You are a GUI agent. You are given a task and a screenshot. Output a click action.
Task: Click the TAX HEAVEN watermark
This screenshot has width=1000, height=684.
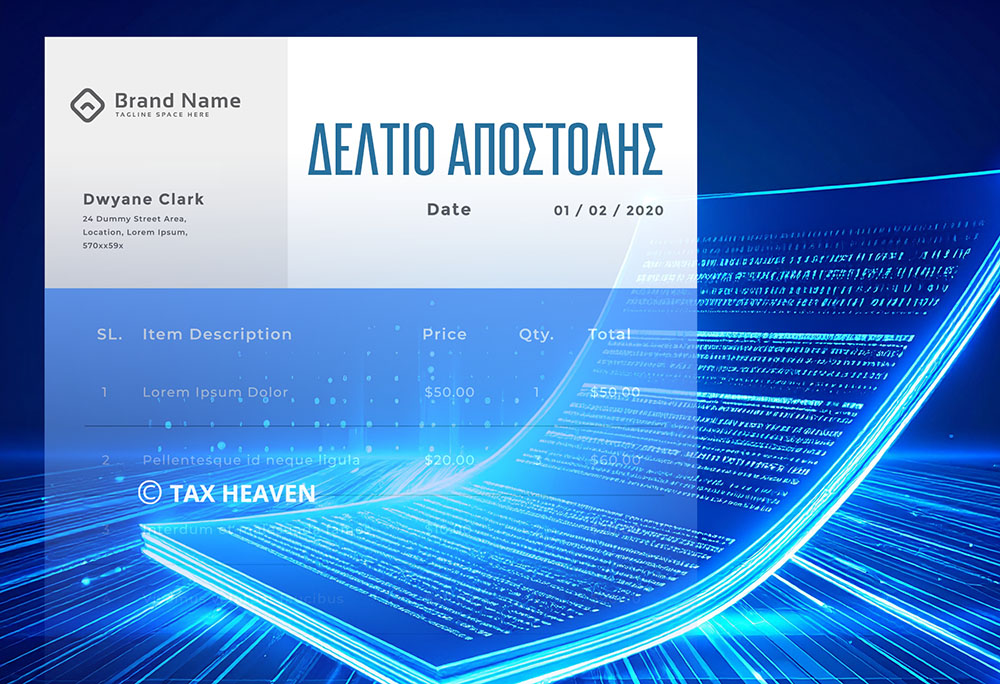tap(243, 492)
